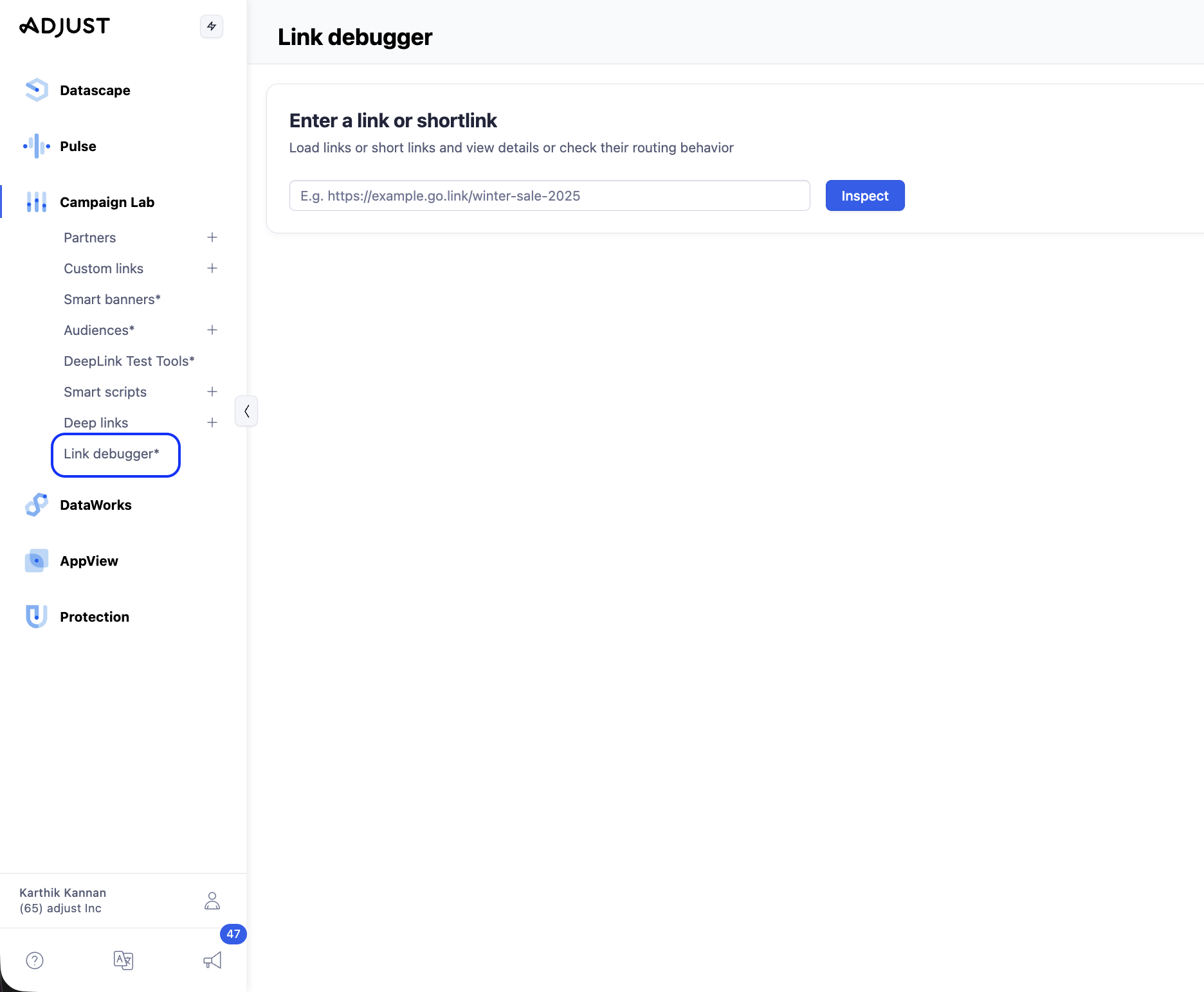Screen dimensions: 1204x992
Task: Add a new partner with plus icon
Action: click(212, 237)
